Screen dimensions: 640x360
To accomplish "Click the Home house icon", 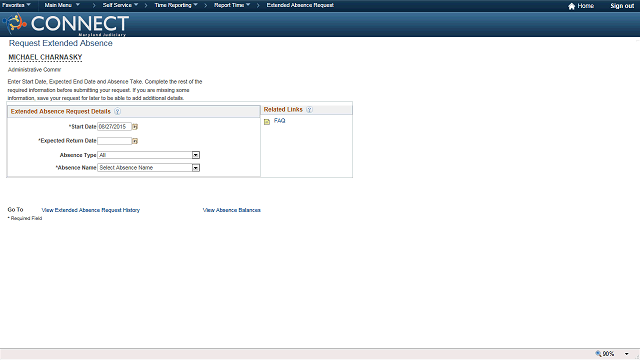I will [571, 6].
